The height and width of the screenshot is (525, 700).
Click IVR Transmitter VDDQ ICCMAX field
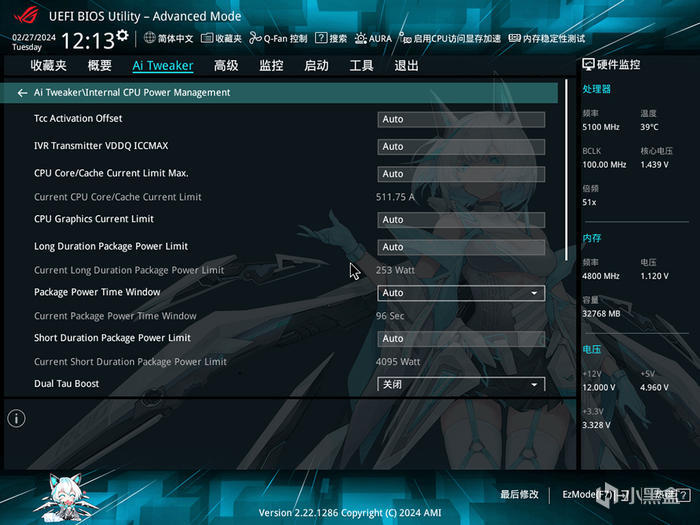(x=461, y=146)
